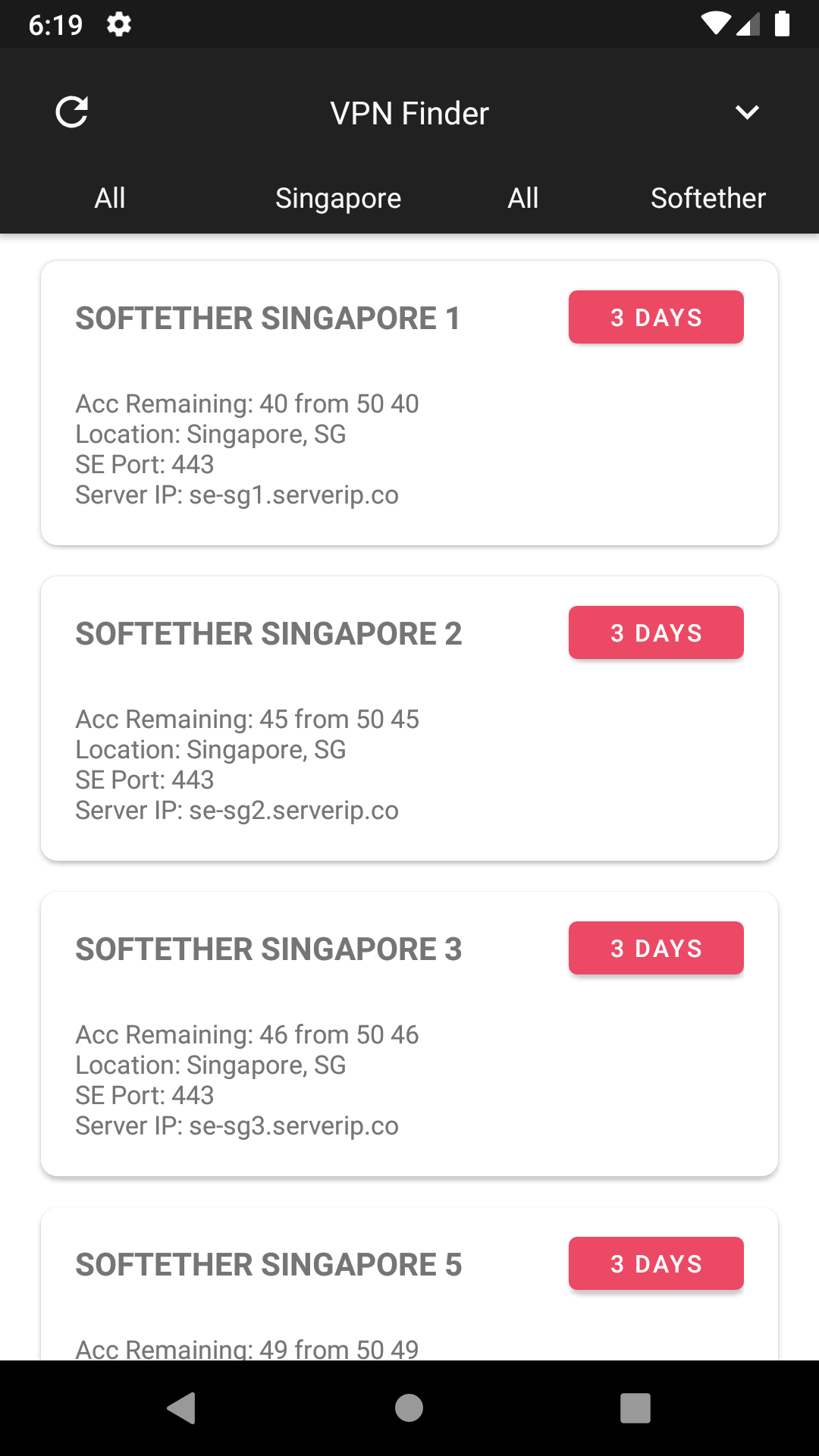Screen dimensions: 819x1456
Task: Tap the refresh icon in header
Action: [72, 112]
